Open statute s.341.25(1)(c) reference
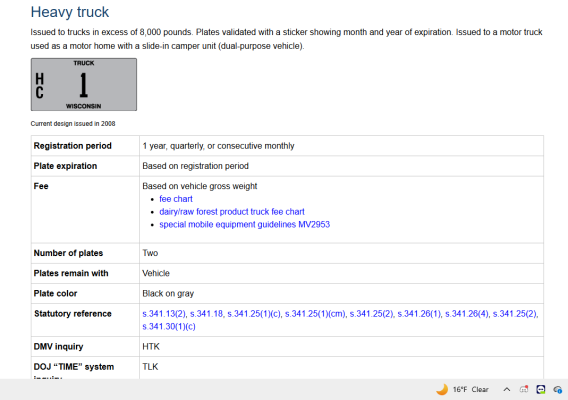568x400 pixels. (254, 314)
